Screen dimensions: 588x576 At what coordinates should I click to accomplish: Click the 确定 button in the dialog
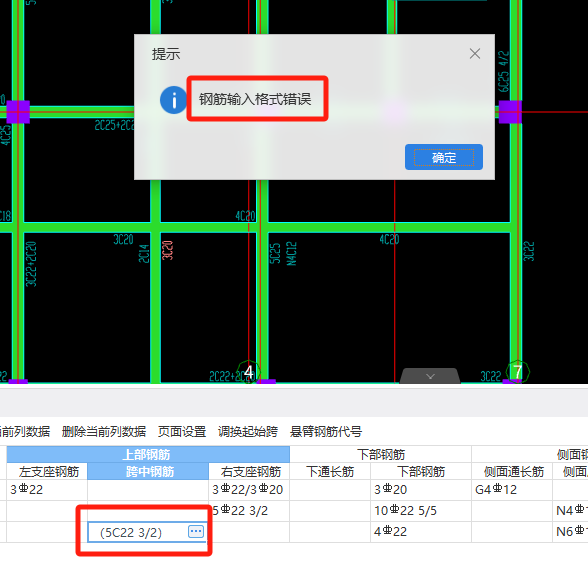(x=444, y=157)
